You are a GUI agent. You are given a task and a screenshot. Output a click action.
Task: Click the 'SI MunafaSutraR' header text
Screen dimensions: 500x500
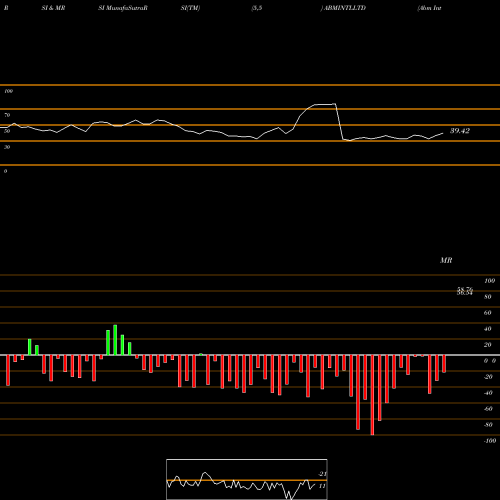point(123,8)
